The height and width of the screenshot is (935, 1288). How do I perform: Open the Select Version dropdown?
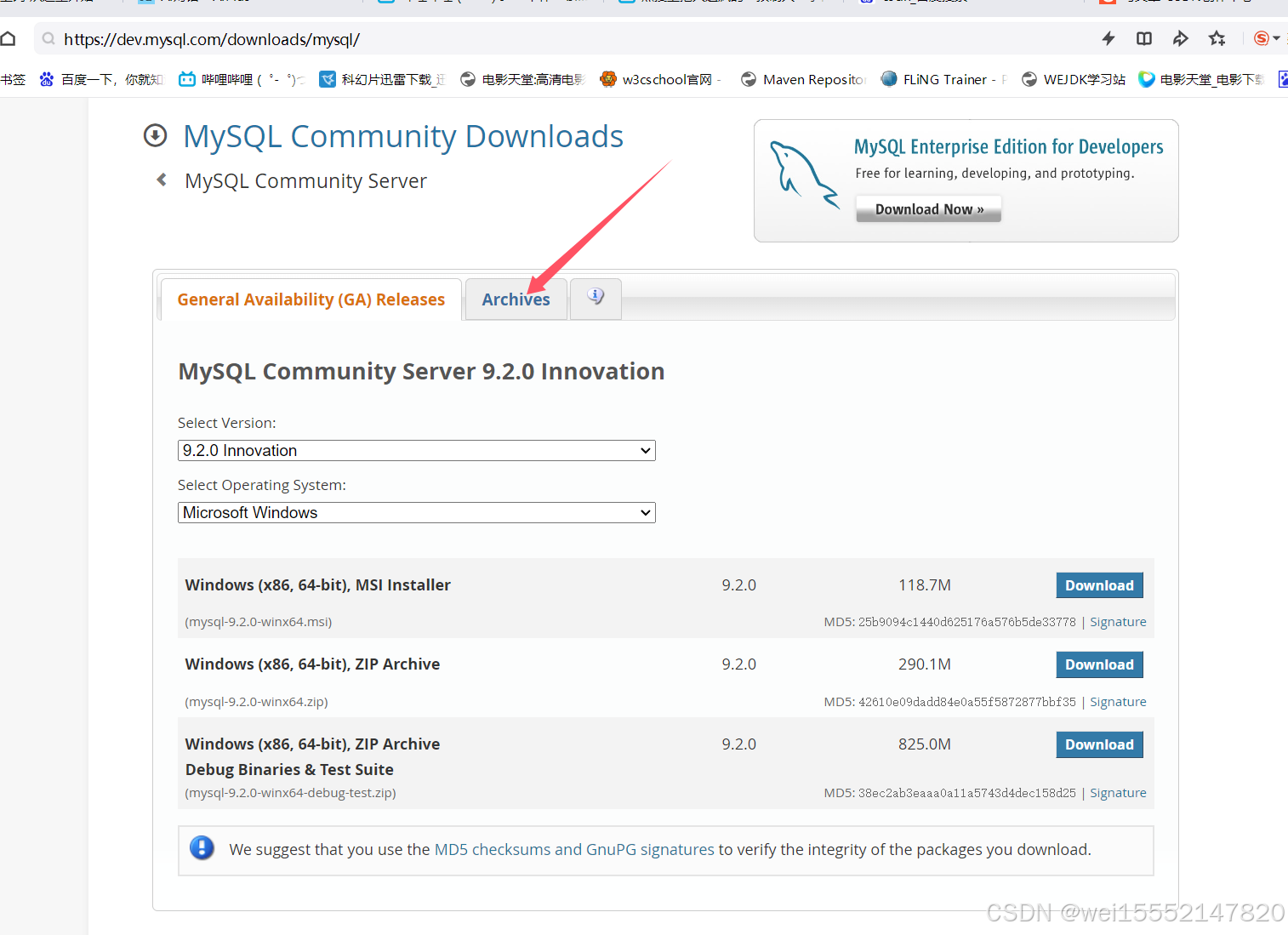(x=416, y=450)
